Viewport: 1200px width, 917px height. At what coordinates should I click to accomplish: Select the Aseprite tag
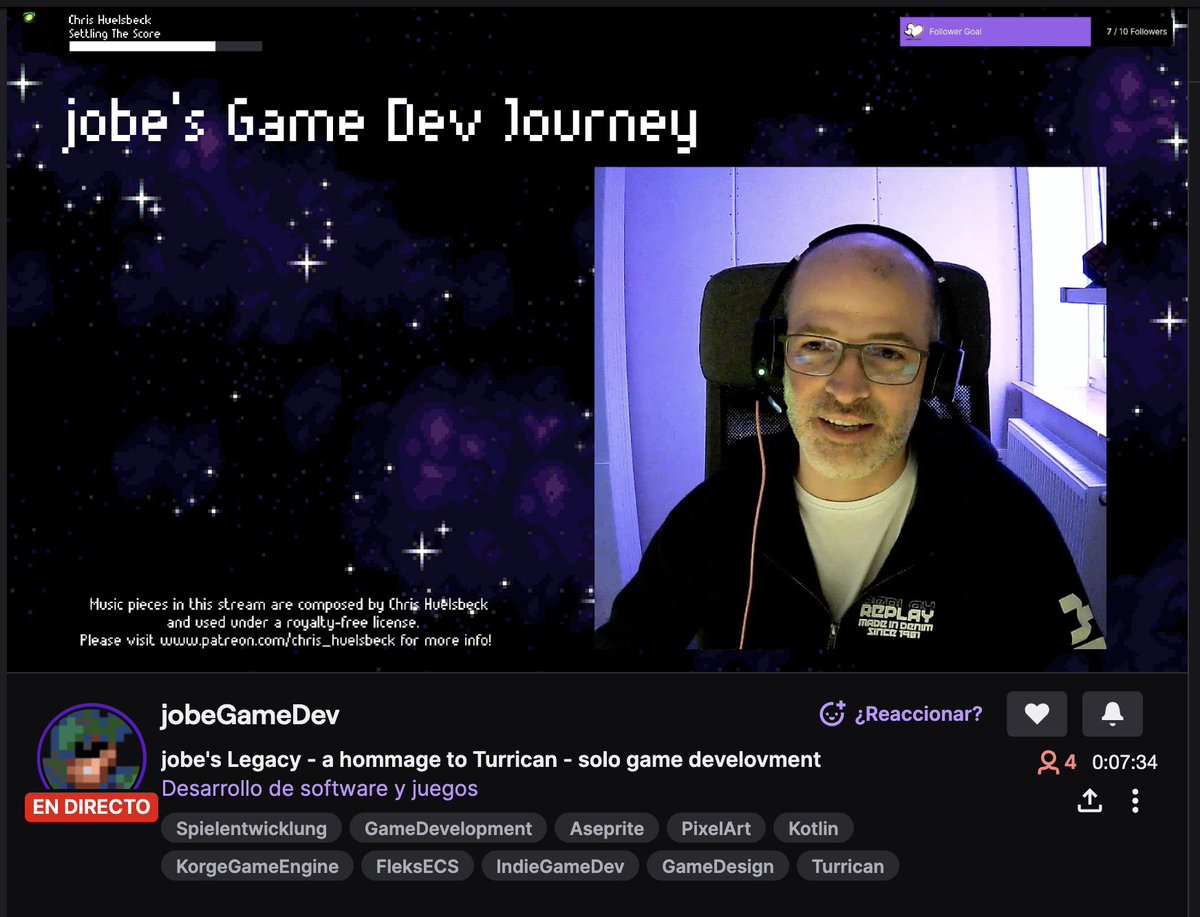pos(607,829)
